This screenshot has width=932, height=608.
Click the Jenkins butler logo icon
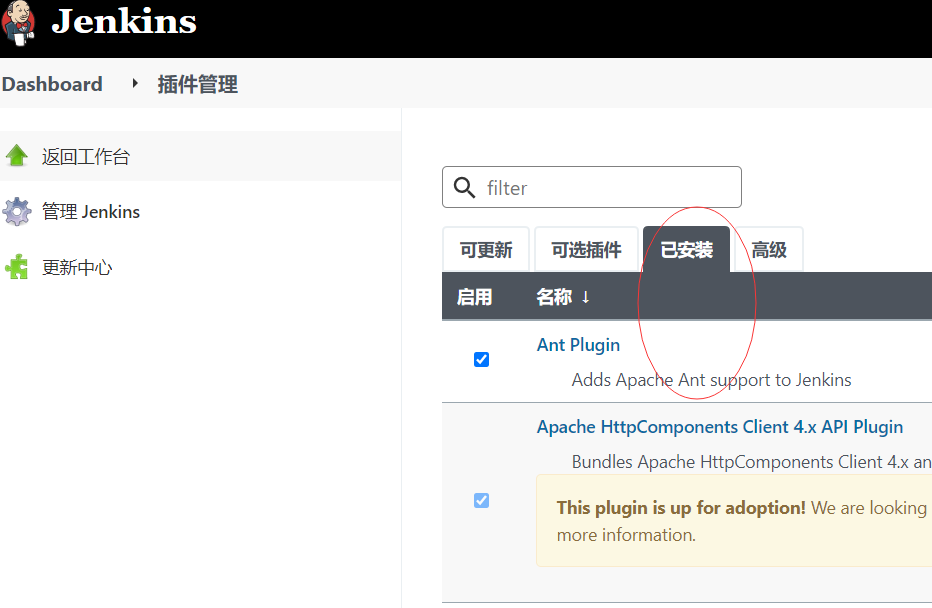pyautogui.click(x=18, y=23)
